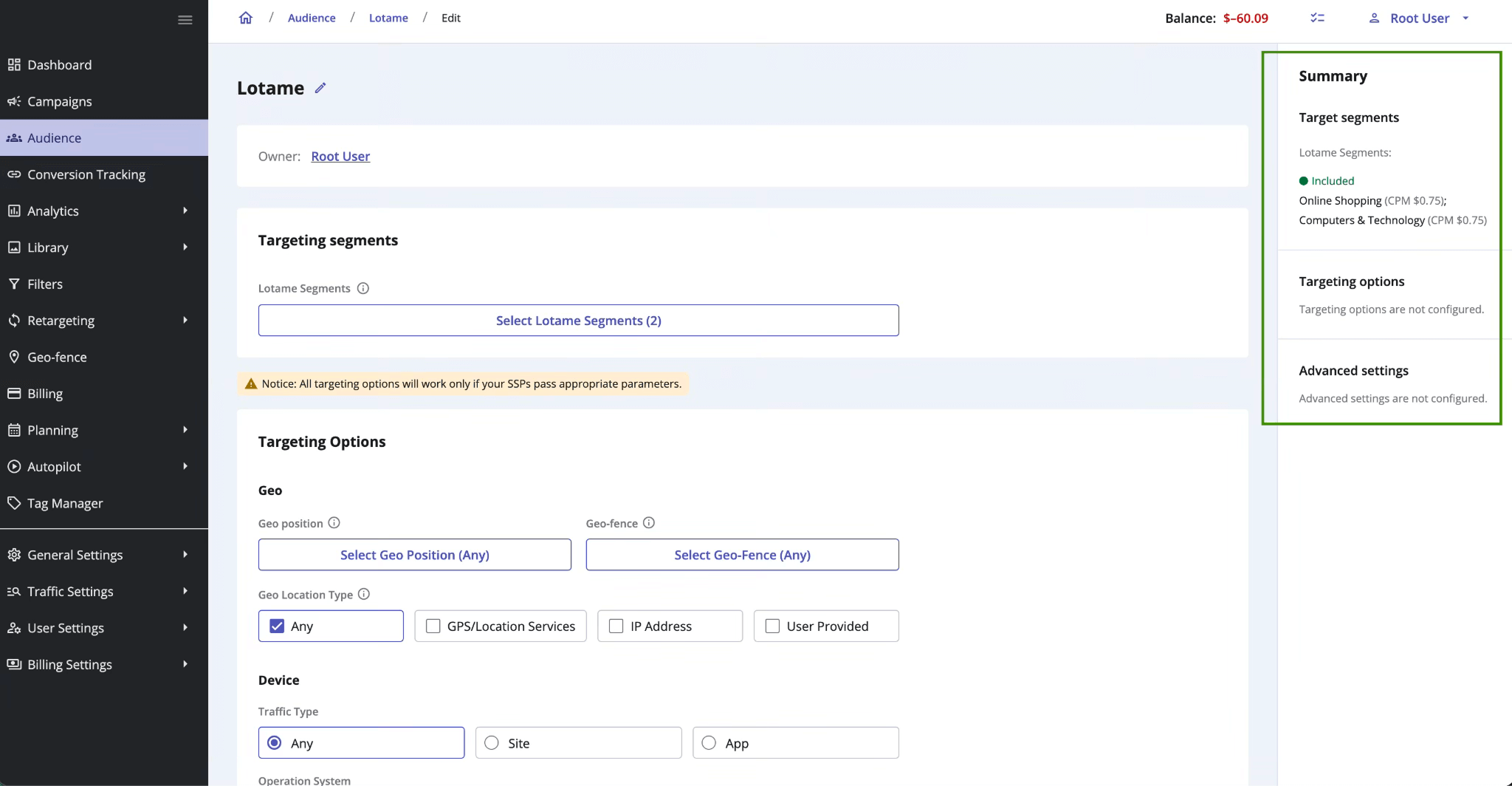Open the Billing section
The image size is (1512, 786).
click(45, 393)
